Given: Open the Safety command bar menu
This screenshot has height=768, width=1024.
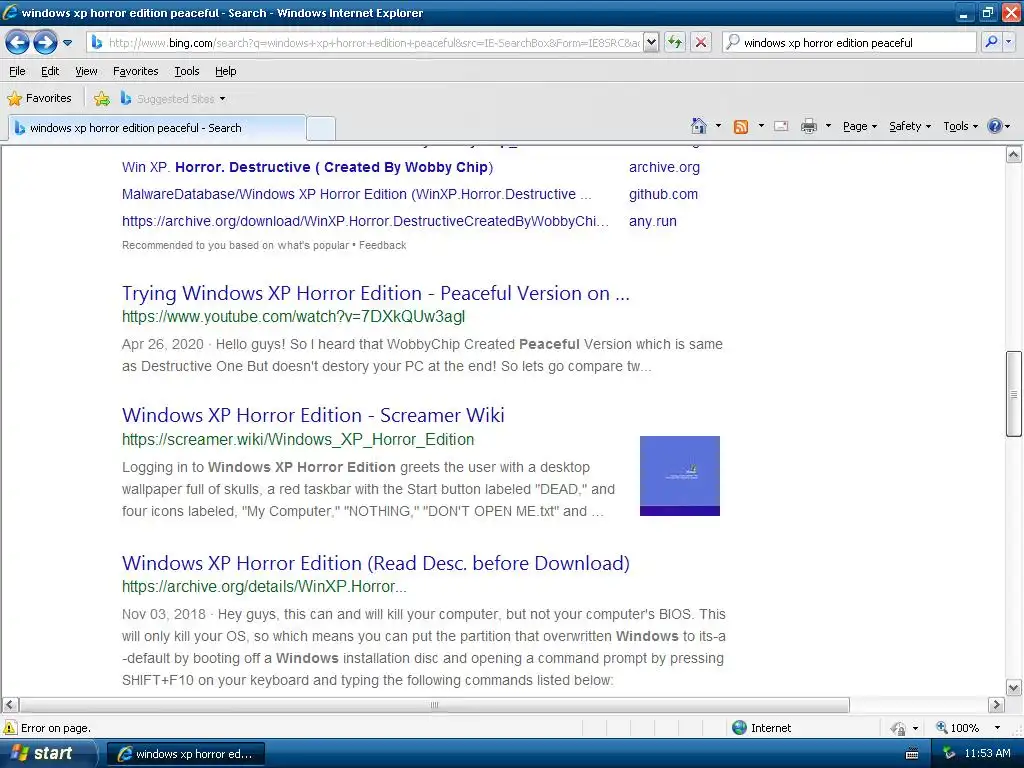Looking at the screenshot, I should (910, 127).
